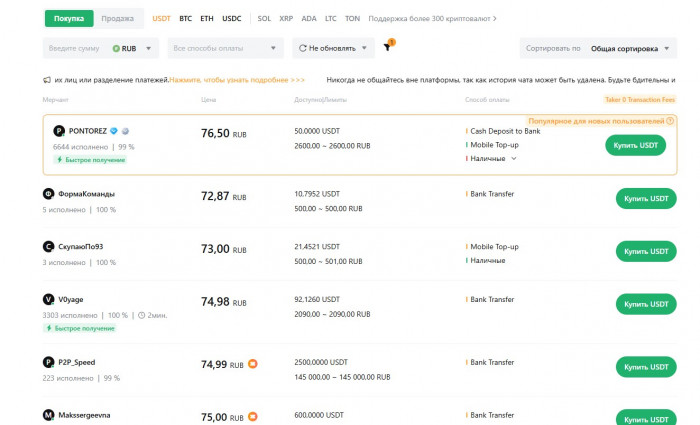700x425 pixels.
Task: Select the USDC coin tab
Action: pos(232,18)
